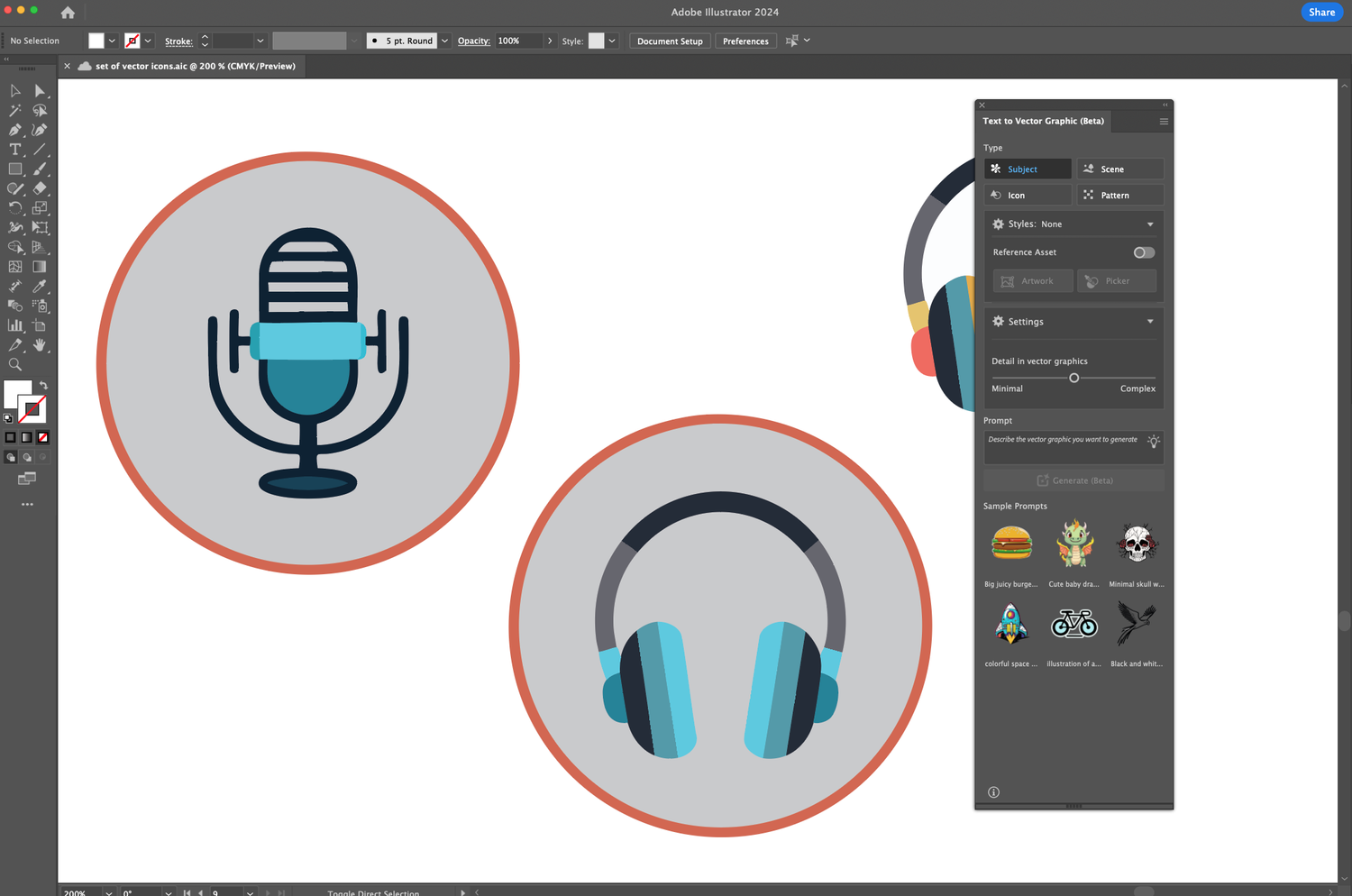Screen dimensions: 1352x896
Task: Select the Pen tool
Action: [x=14, y=130]
